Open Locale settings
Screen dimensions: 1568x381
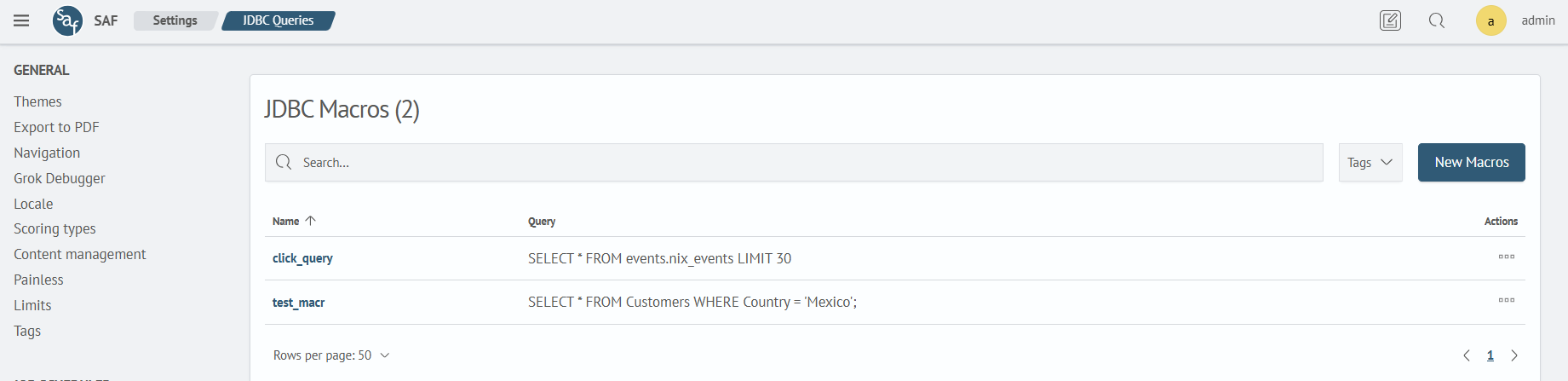(33, 204)
